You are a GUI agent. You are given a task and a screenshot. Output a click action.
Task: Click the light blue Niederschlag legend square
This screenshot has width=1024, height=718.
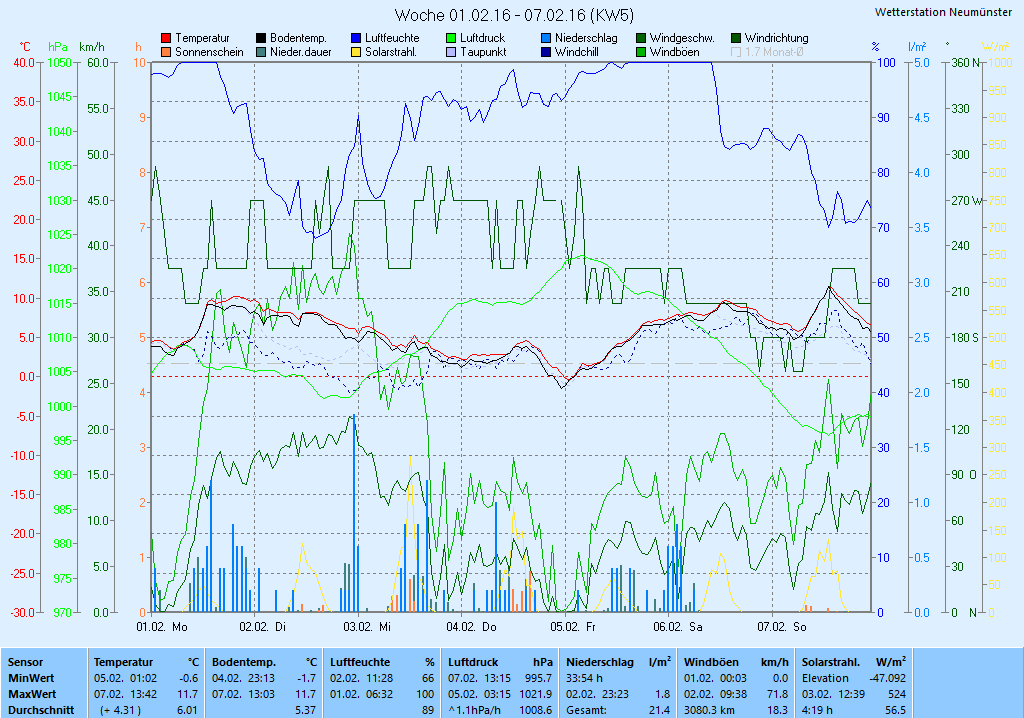click(x=546, y=38)
